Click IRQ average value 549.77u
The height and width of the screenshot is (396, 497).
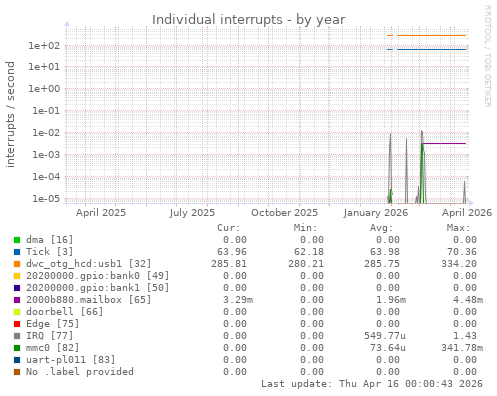[x=385, y=336]
